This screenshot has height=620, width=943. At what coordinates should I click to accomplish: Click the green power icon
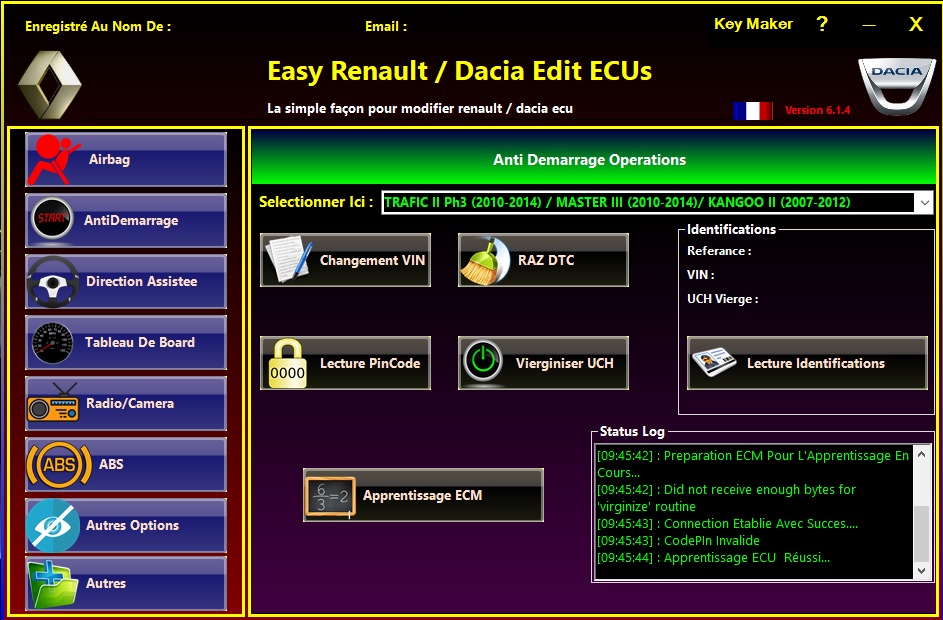pyautogui.click(x=483, y=363)
